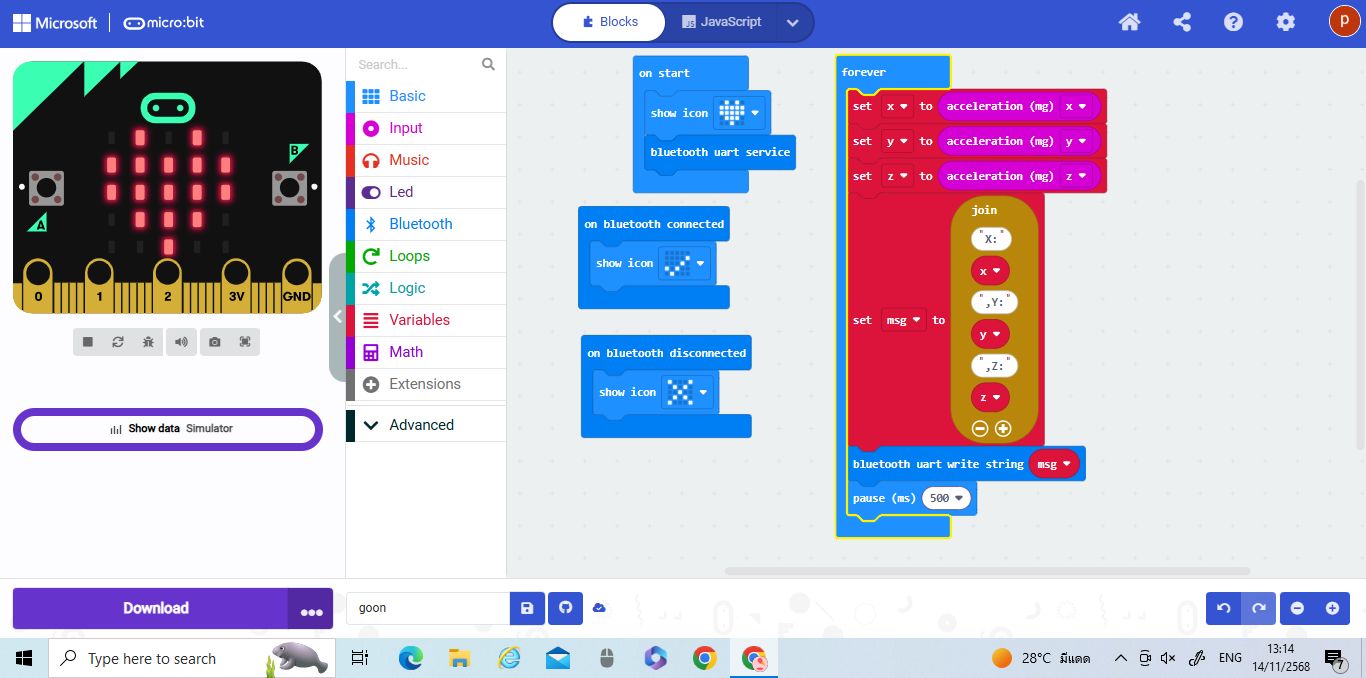Select the Variables category in the toolbox

(x=419, y=320)
